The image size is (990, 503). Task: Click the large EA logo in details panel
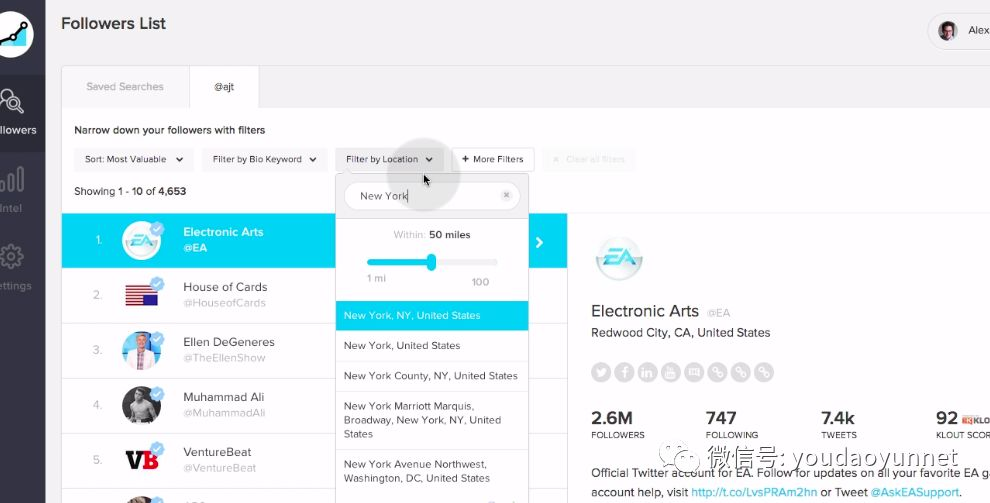click(619, 258)
